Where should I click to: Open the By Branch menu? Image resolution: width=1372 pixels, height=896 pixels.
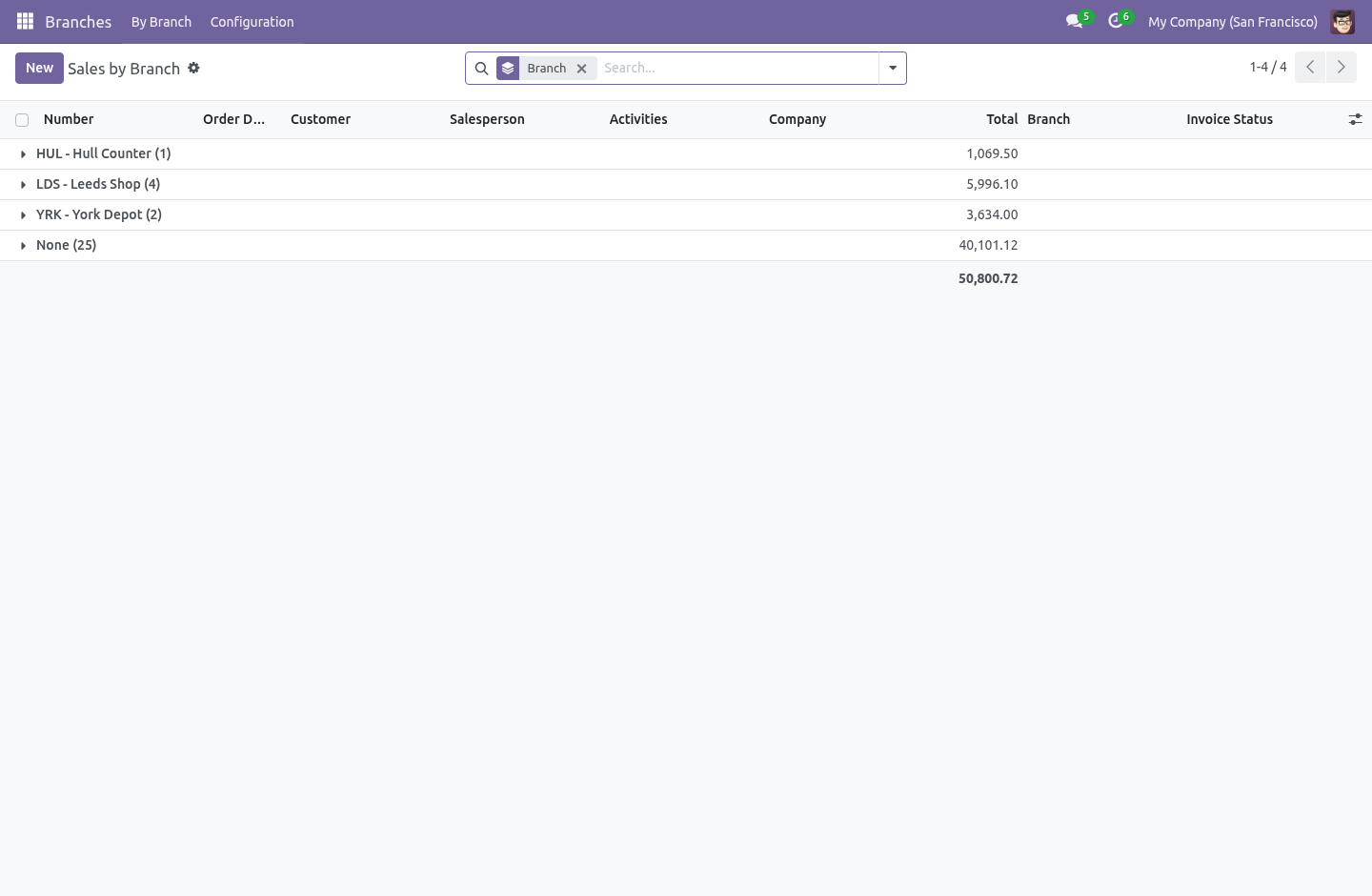tap(161, 22)
